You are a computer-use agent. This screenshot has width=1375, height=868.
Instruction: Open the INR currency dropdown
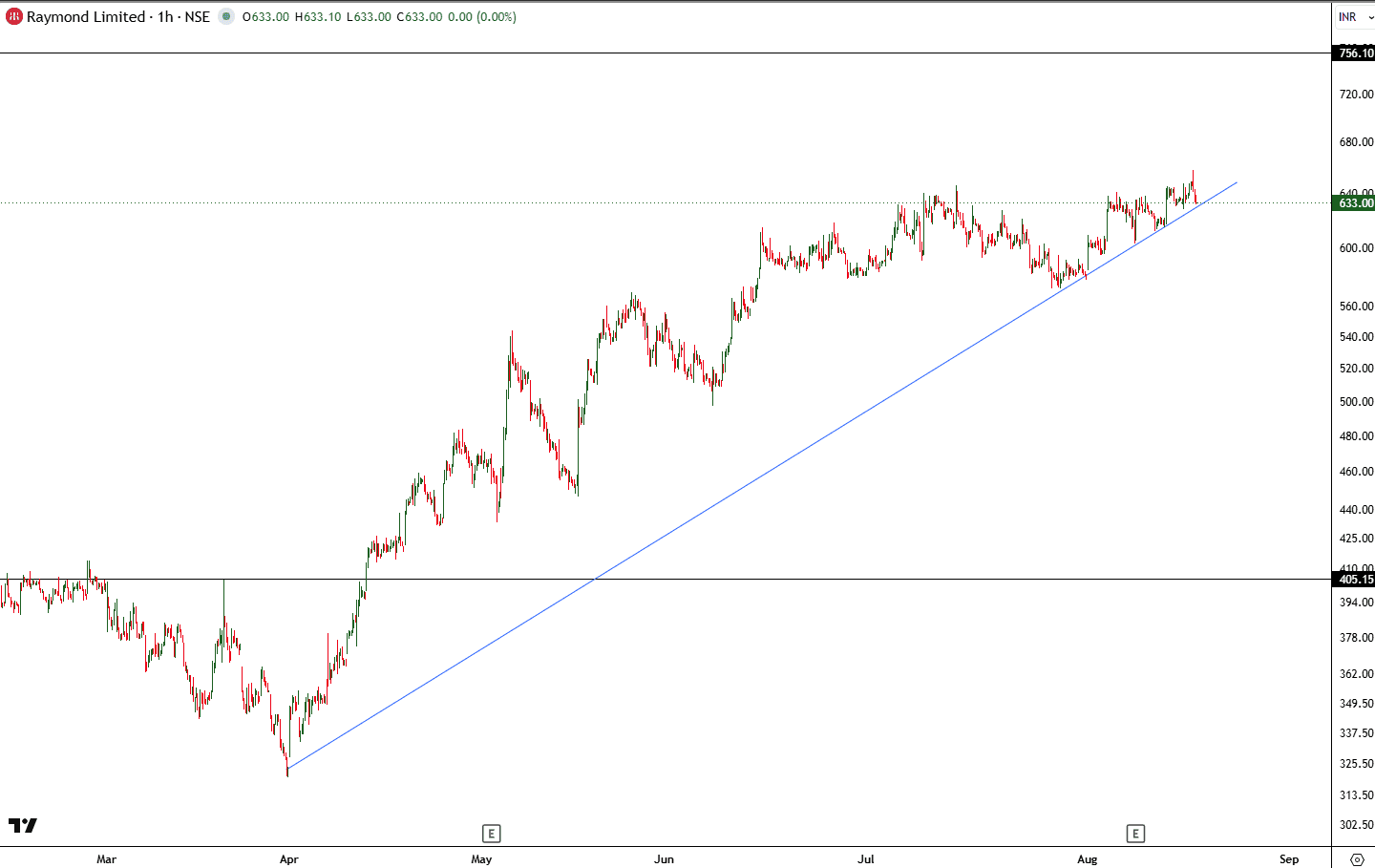coord(1355,16)
